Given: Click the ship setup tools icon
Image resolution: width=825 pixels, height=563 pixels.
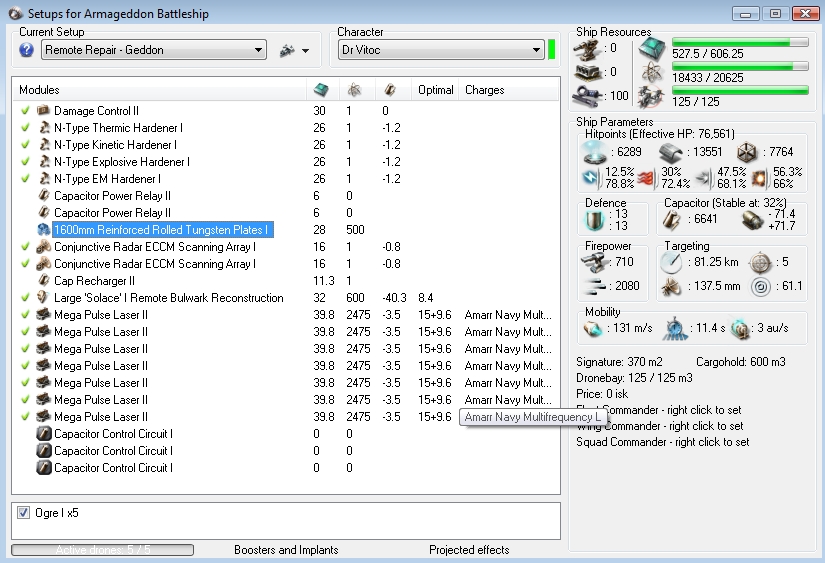Looking at the screenshot, I should [x=287, y=51].
